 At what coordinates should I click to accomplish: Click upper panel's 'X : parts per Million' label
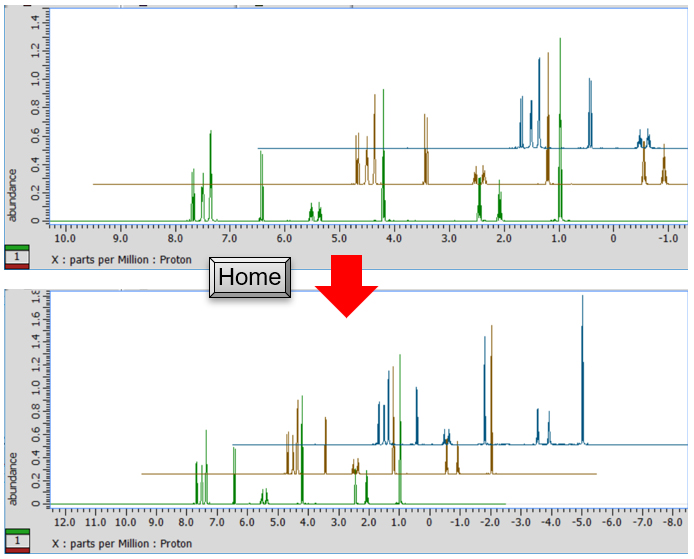coord(120,260)
